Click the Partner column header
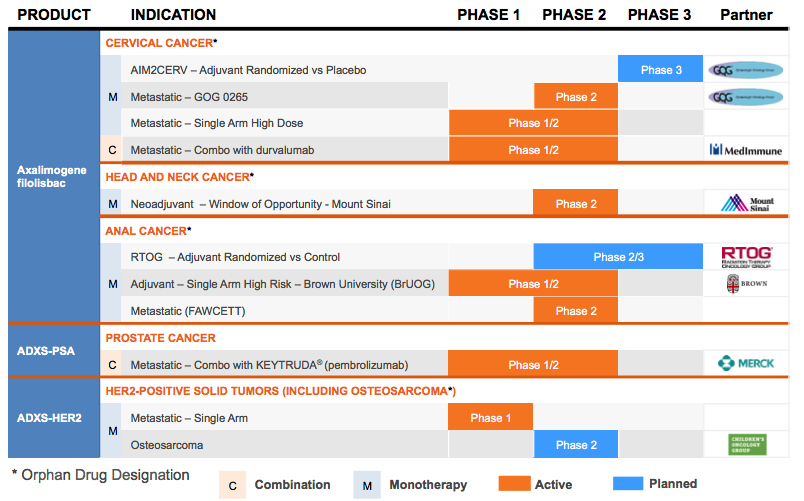Image resolution: width=804 pixels, height=501 pixels. coord(746,15)
